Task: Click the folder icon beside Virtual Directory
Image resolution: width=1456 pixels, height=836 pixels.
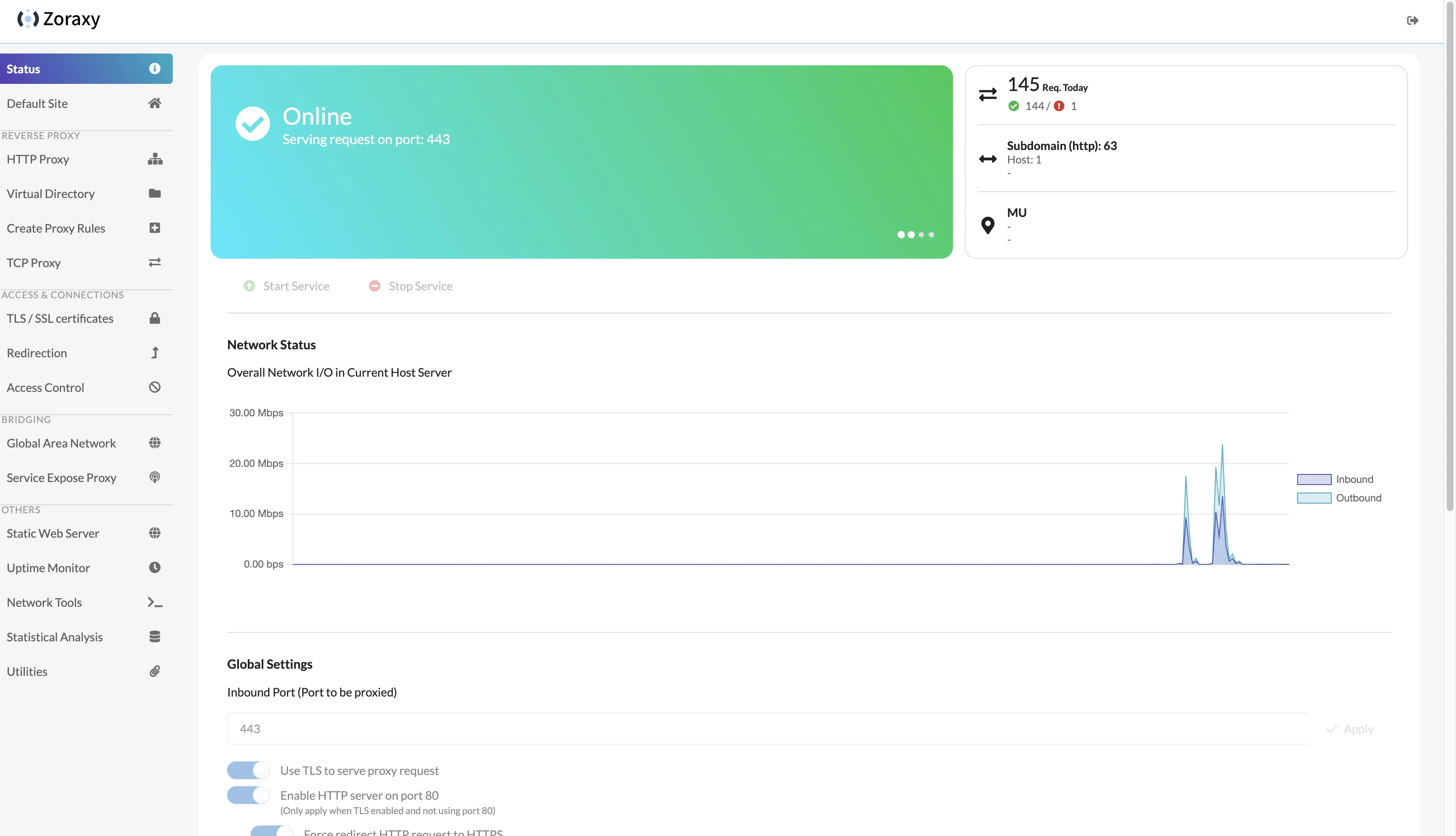Action: 154,193
